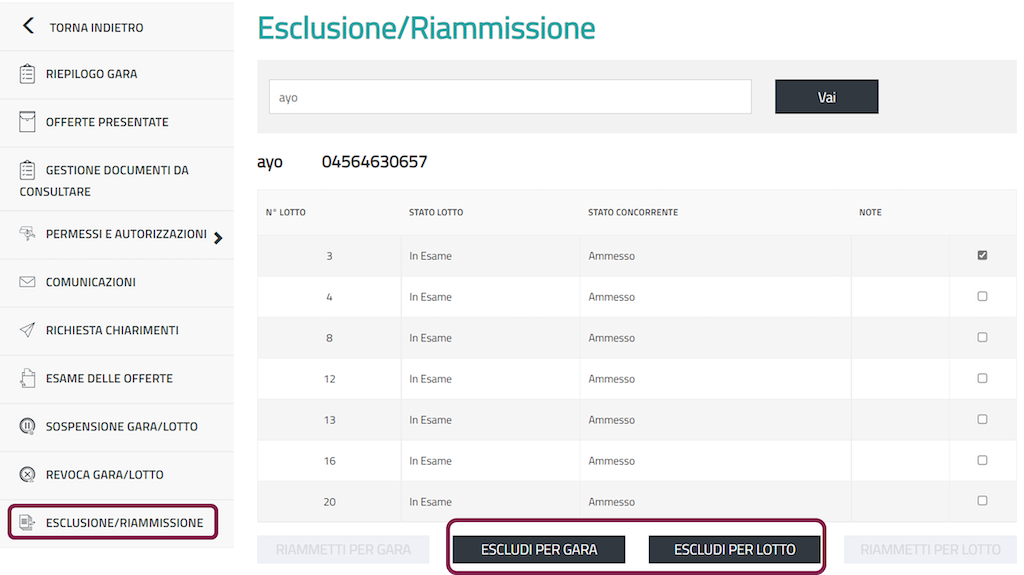The image size is (1024, 575).
Task: Select the checkbox for lotto 8
Action: [x=982, y=338]
